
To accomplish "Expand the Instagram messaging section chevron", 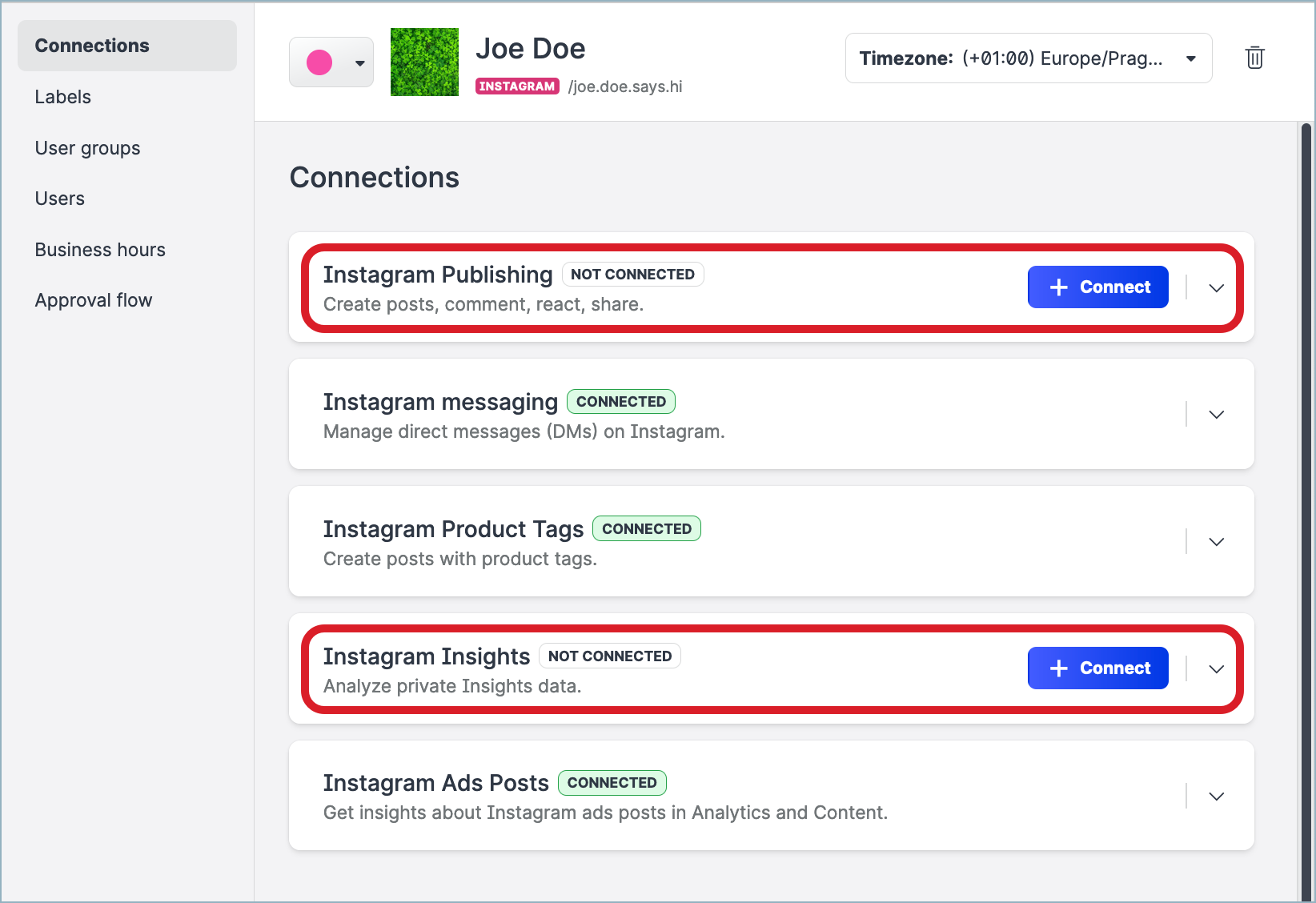I will click(1216, 415).
